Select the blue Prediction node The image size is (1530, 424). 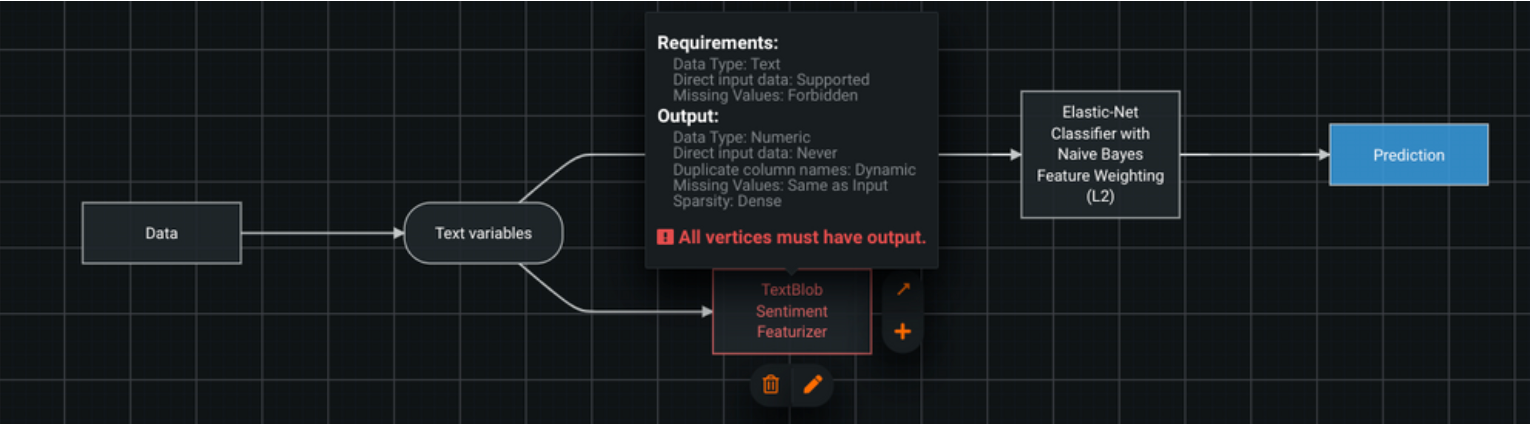pos(1408,155)
